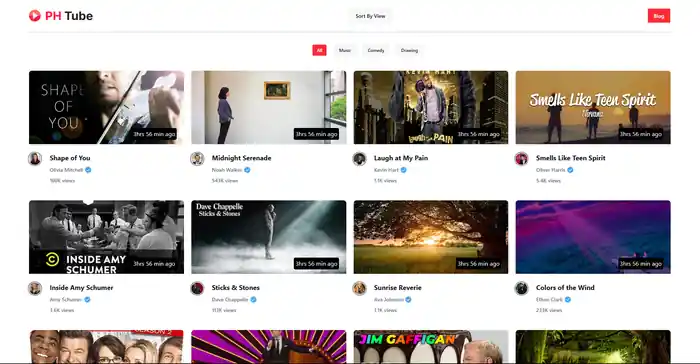Viewport: 700px width, 364px height.
Task: Open the green forest thumbnail in bottom row
Action: click(x=593, y=347)
